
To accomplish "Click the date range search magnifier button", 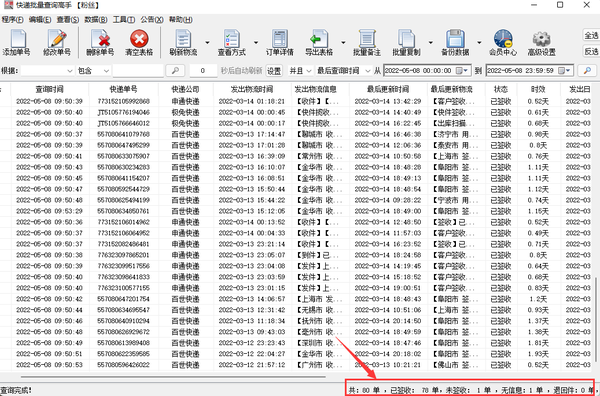I will point(587,70).
